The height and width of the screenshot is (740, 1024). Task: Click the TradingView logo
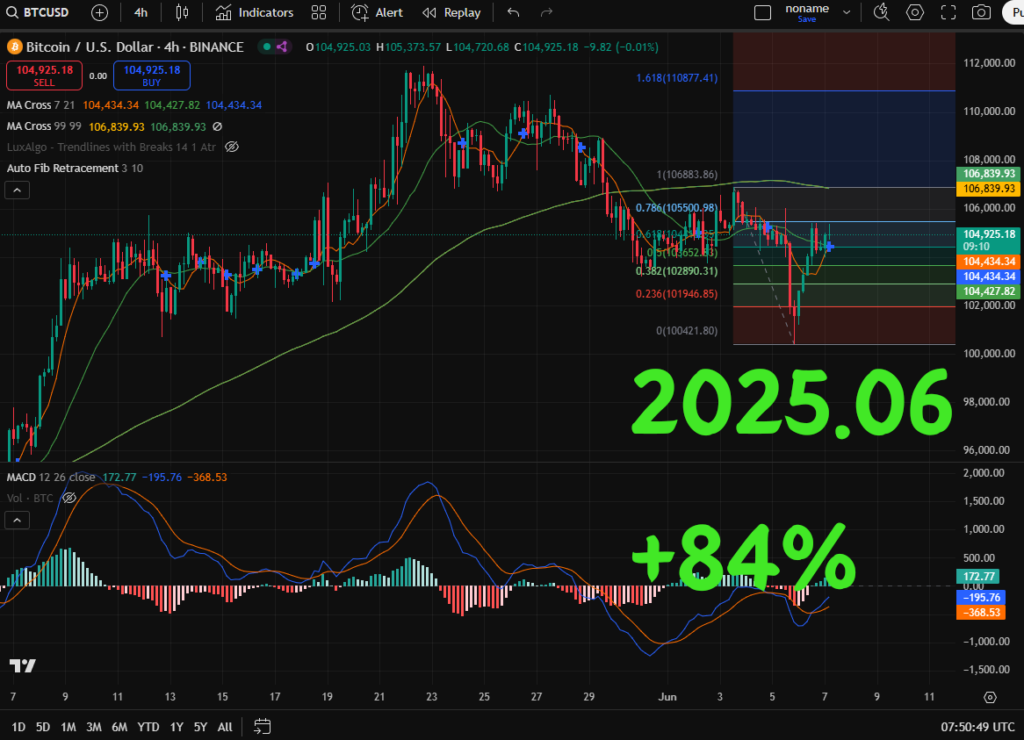pyautogui.click(x=23, y=666)
